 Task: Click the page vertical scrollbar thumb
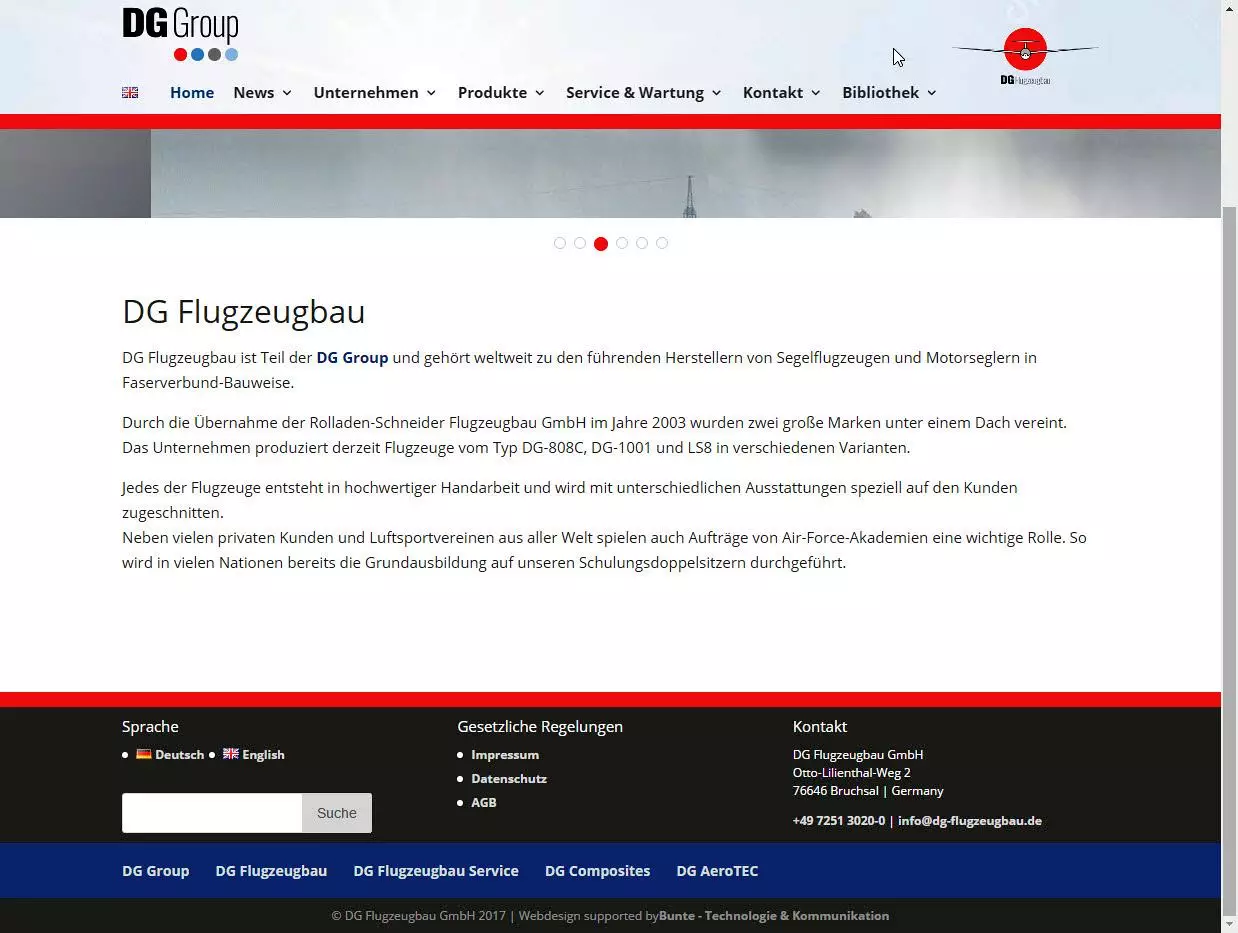pos(1230,563)
